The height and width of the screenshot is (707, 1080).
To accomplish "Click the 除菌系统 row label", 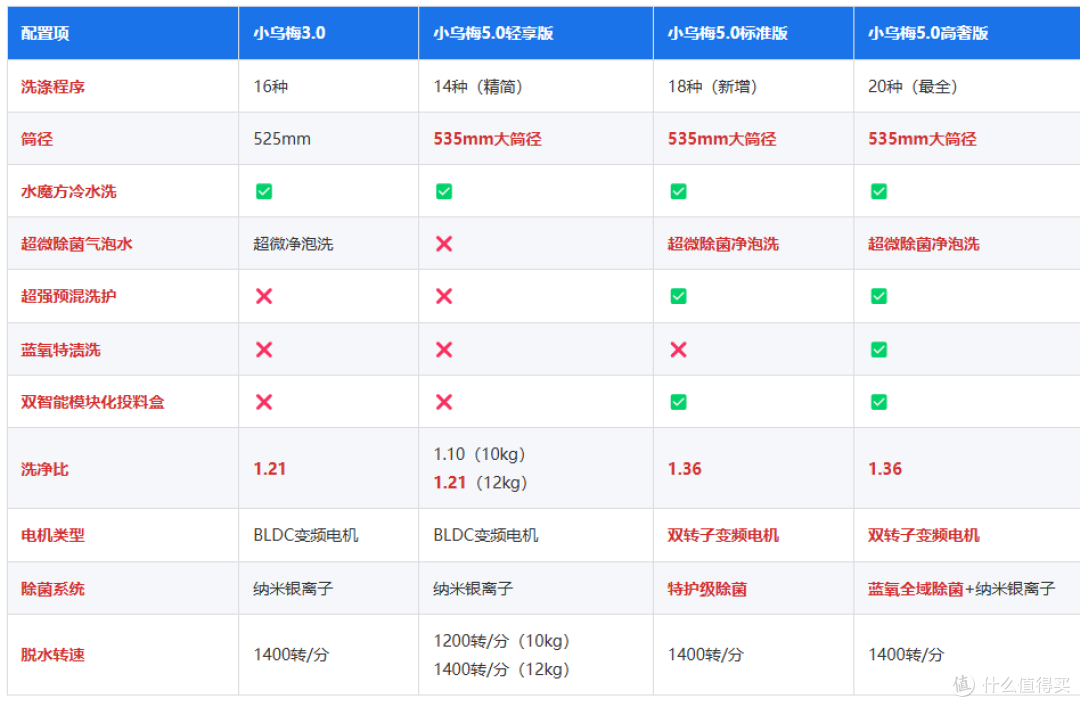I will [52, 589].
